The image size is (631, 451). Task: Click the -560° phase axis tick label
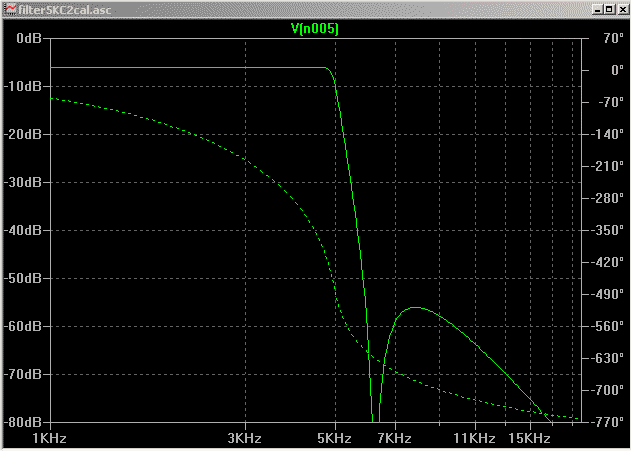point(605,326)
